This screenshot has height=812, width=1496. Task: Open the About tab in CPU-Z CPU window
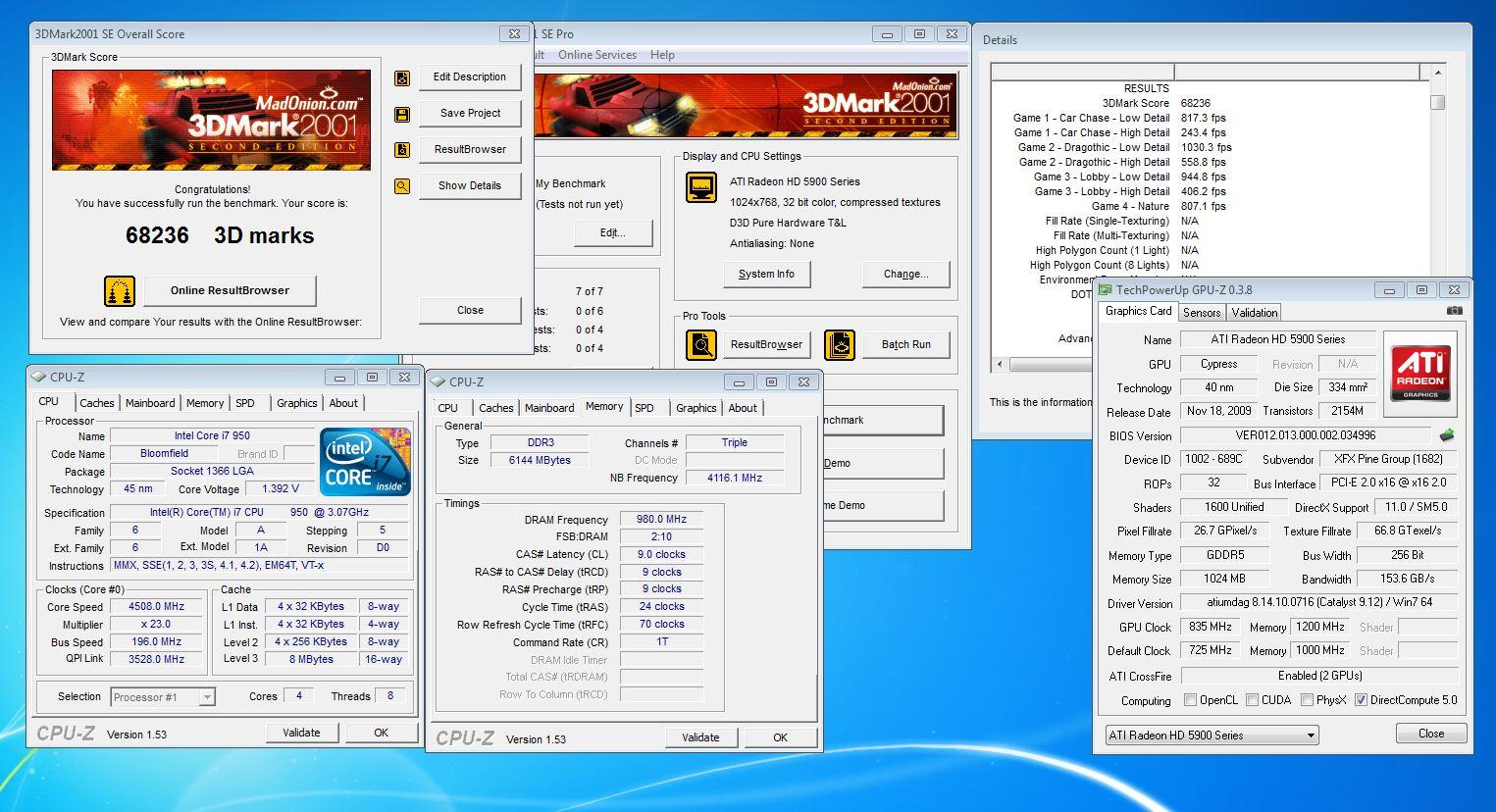[342, 403]
